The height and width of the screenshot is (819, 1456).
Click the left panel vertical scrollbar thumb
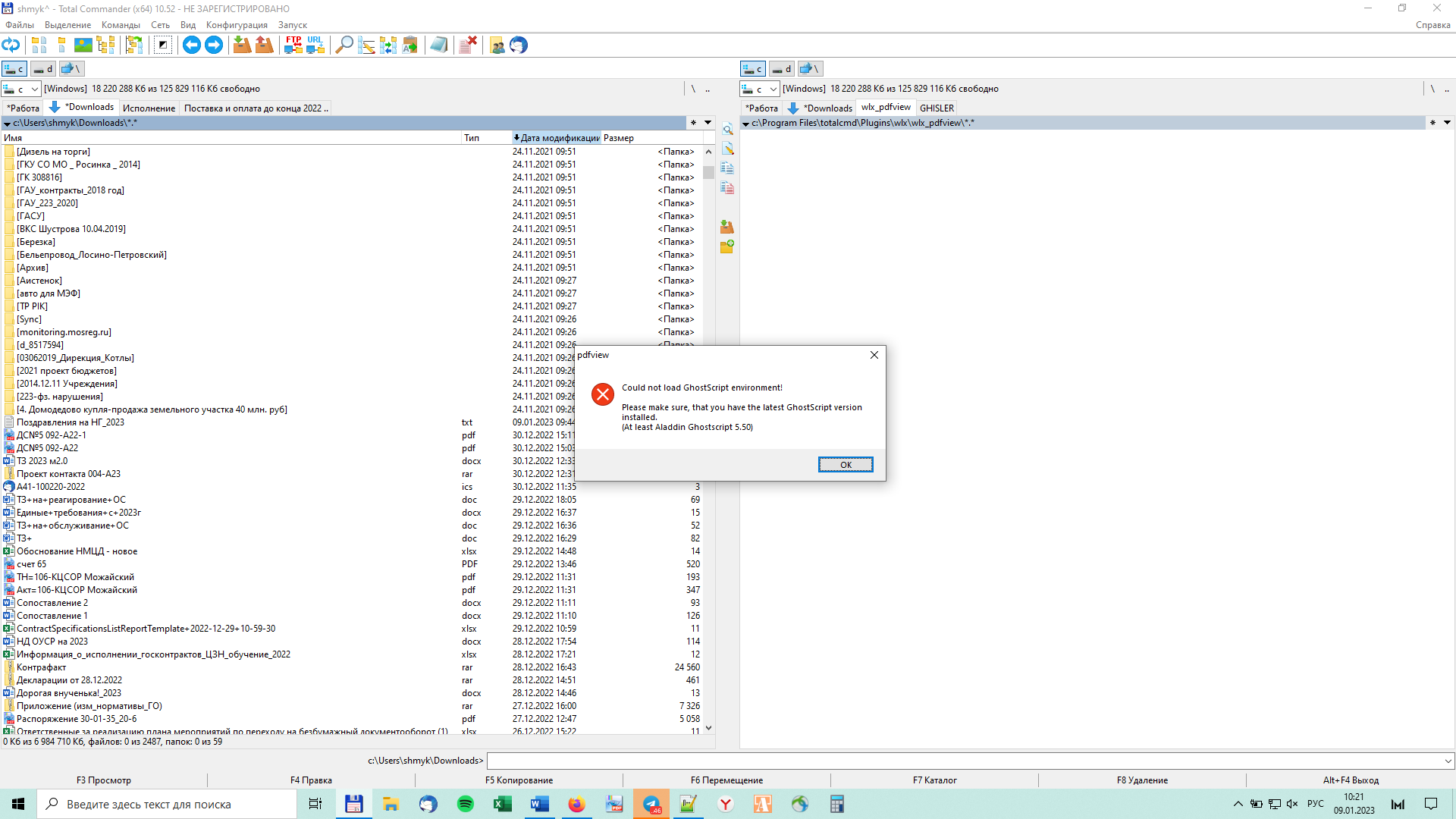(708, 172)
